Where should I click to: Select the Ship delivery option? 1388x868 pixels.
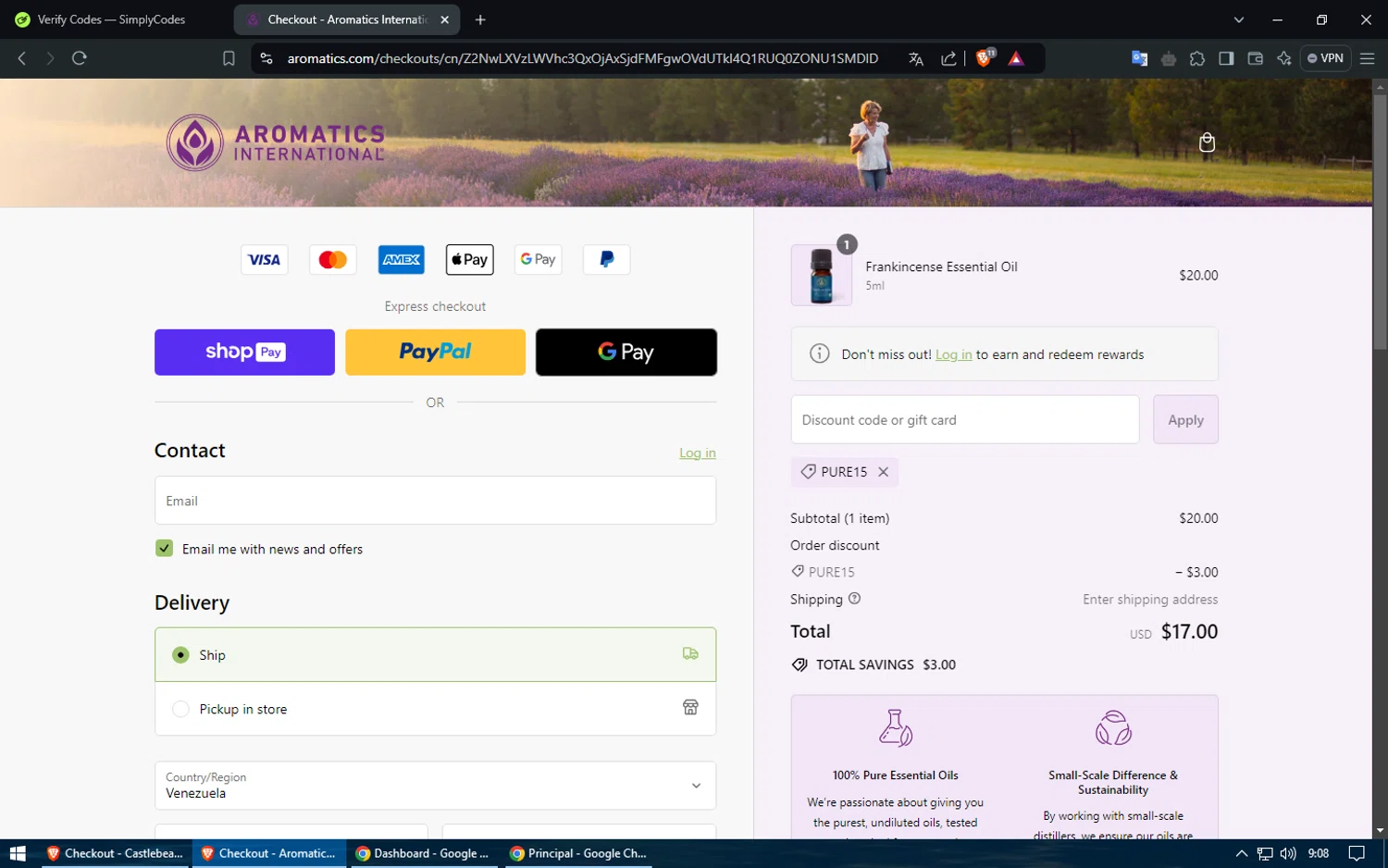[435, 654]
